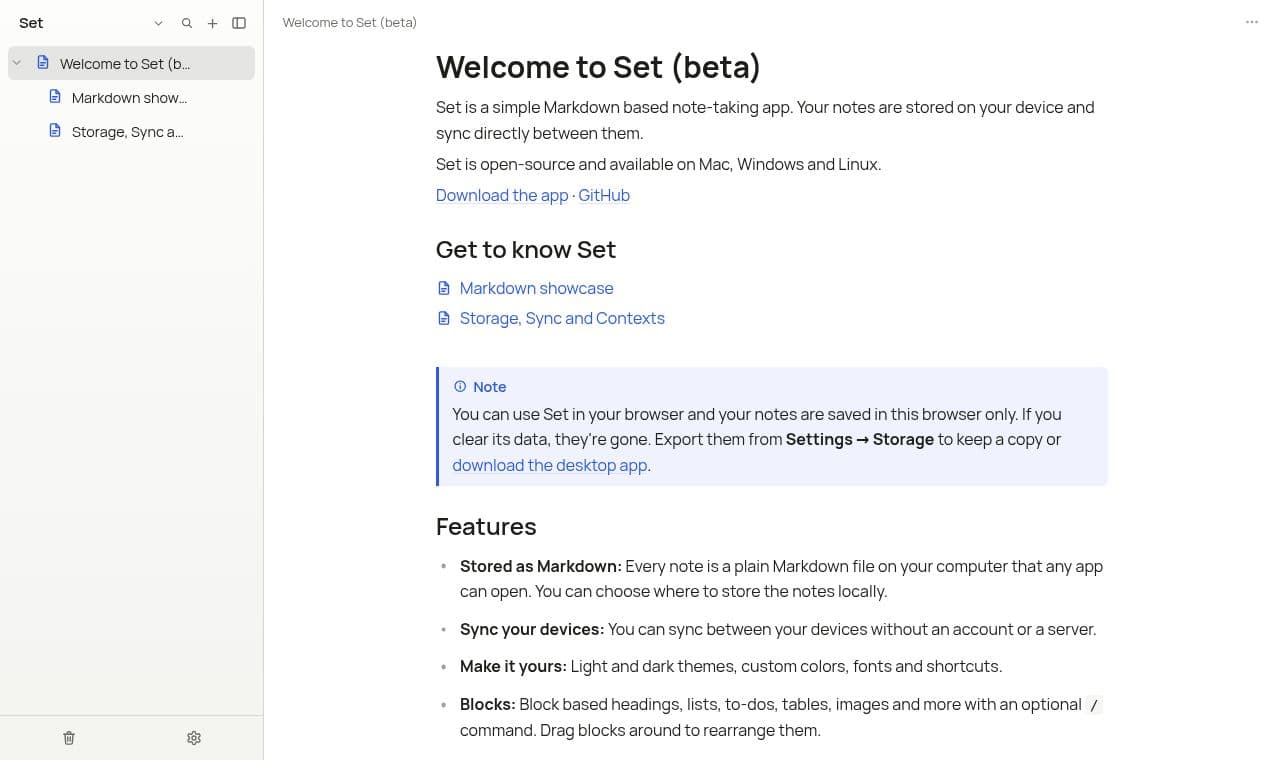
Task: Click the Sync your devices: bullet label
Action: 532,629
